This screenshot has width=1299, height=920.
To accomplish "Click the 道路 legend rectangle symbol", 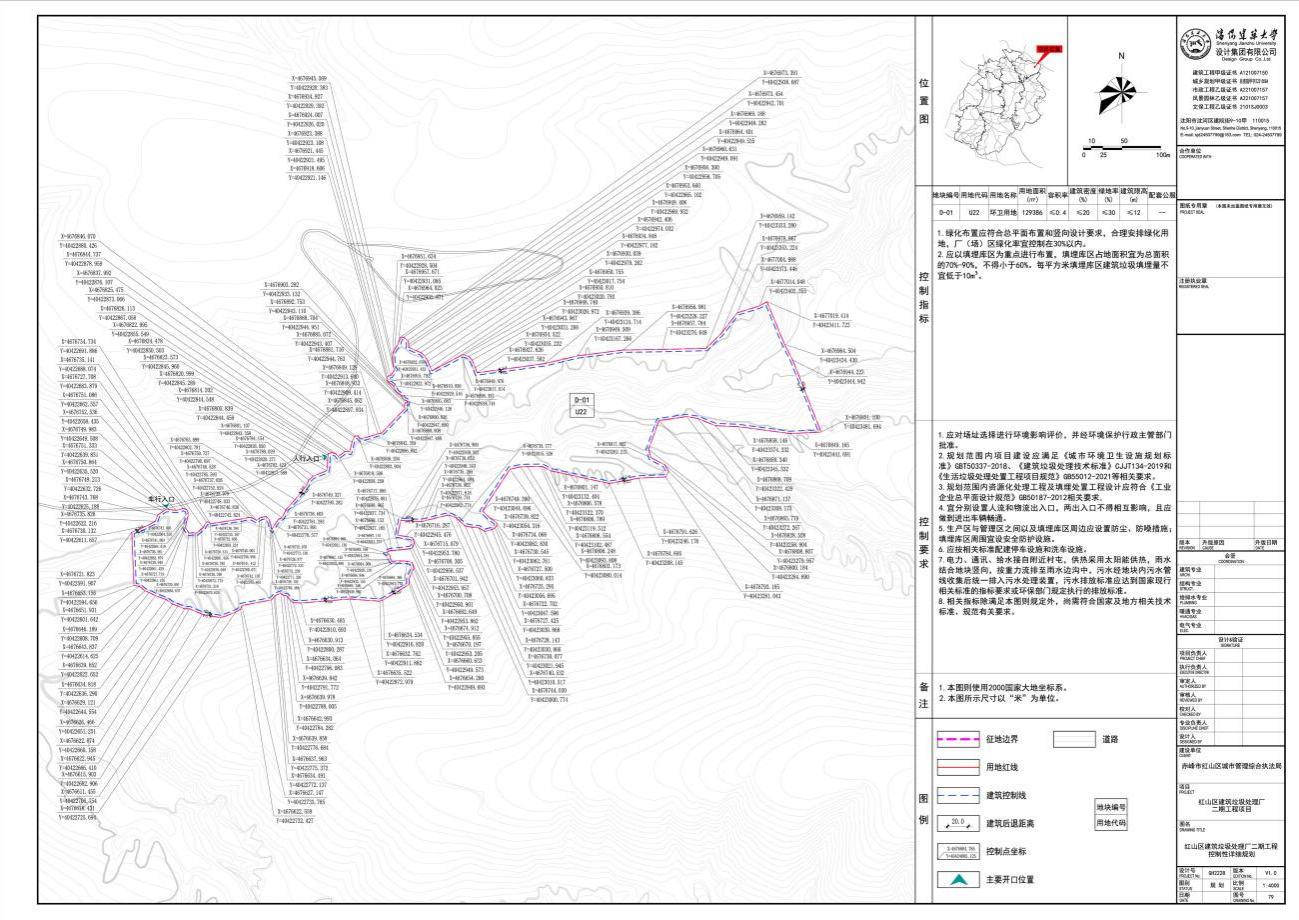I will pyautogui.click(x=1076, y=740).
